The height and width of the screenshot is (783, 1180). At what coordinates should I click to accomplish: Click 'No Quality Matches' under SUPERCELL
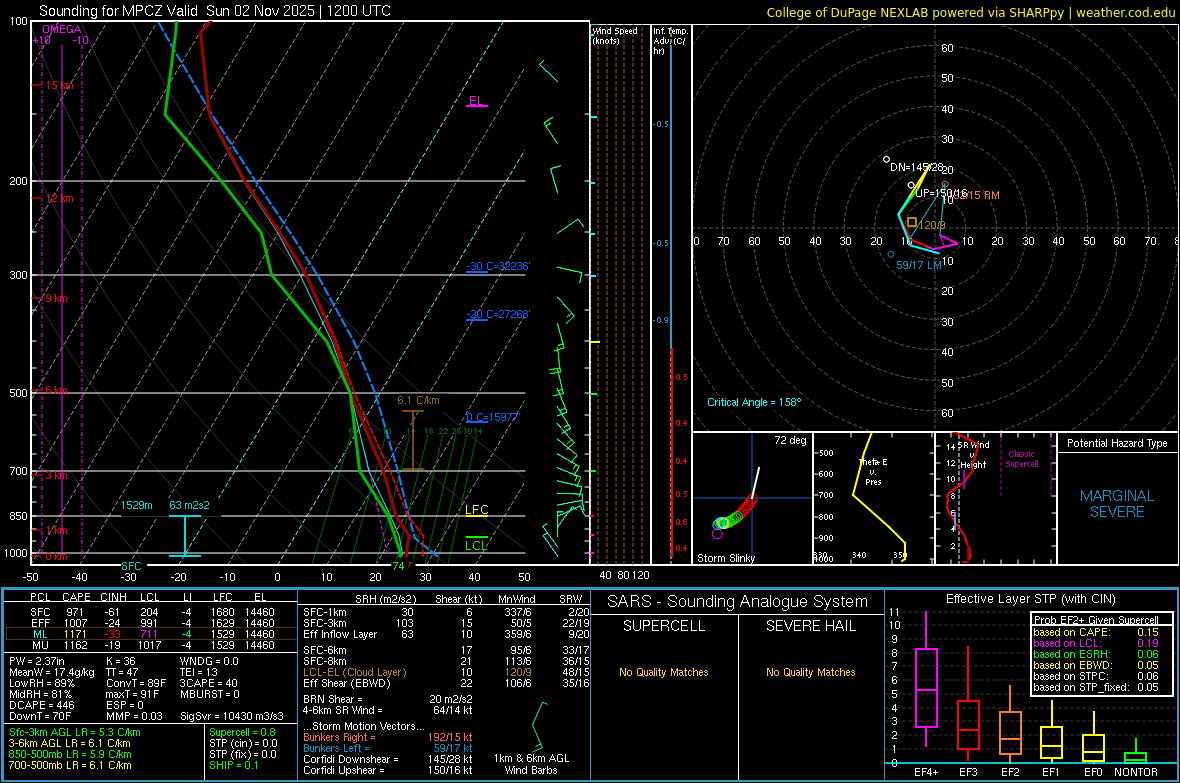click(x=664, y=672)
